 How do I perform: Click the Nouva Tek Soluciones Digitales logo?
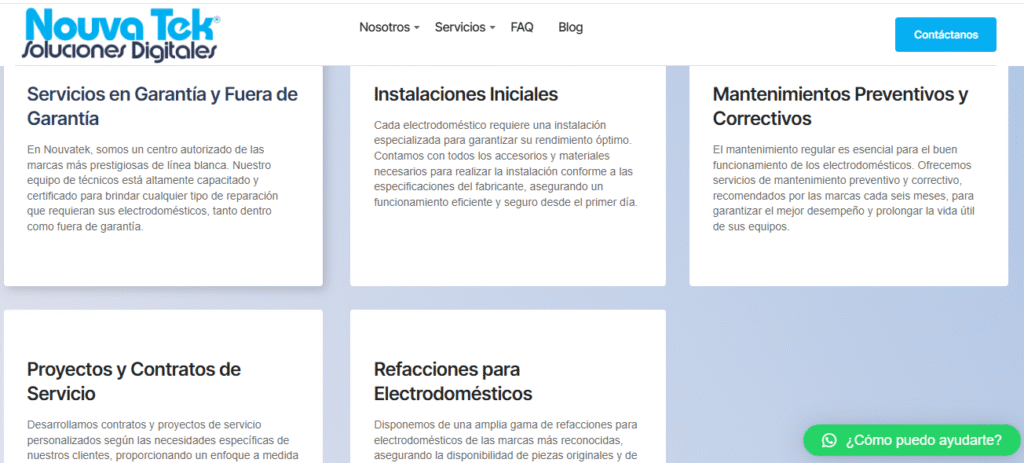pyautogui.click(x=120, y=34)
